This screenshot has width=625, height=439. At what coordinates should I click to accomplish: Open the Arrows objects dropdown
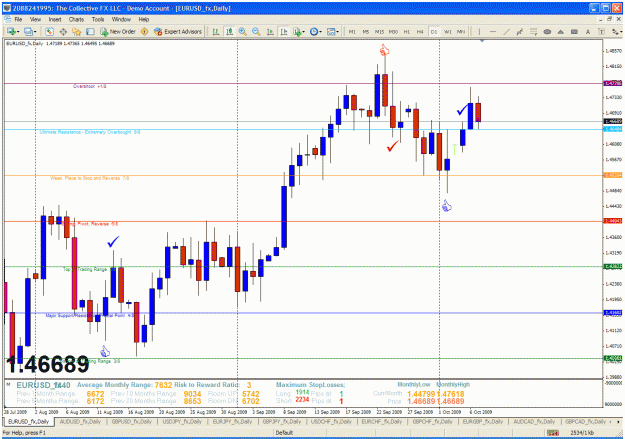coord(616,31)
